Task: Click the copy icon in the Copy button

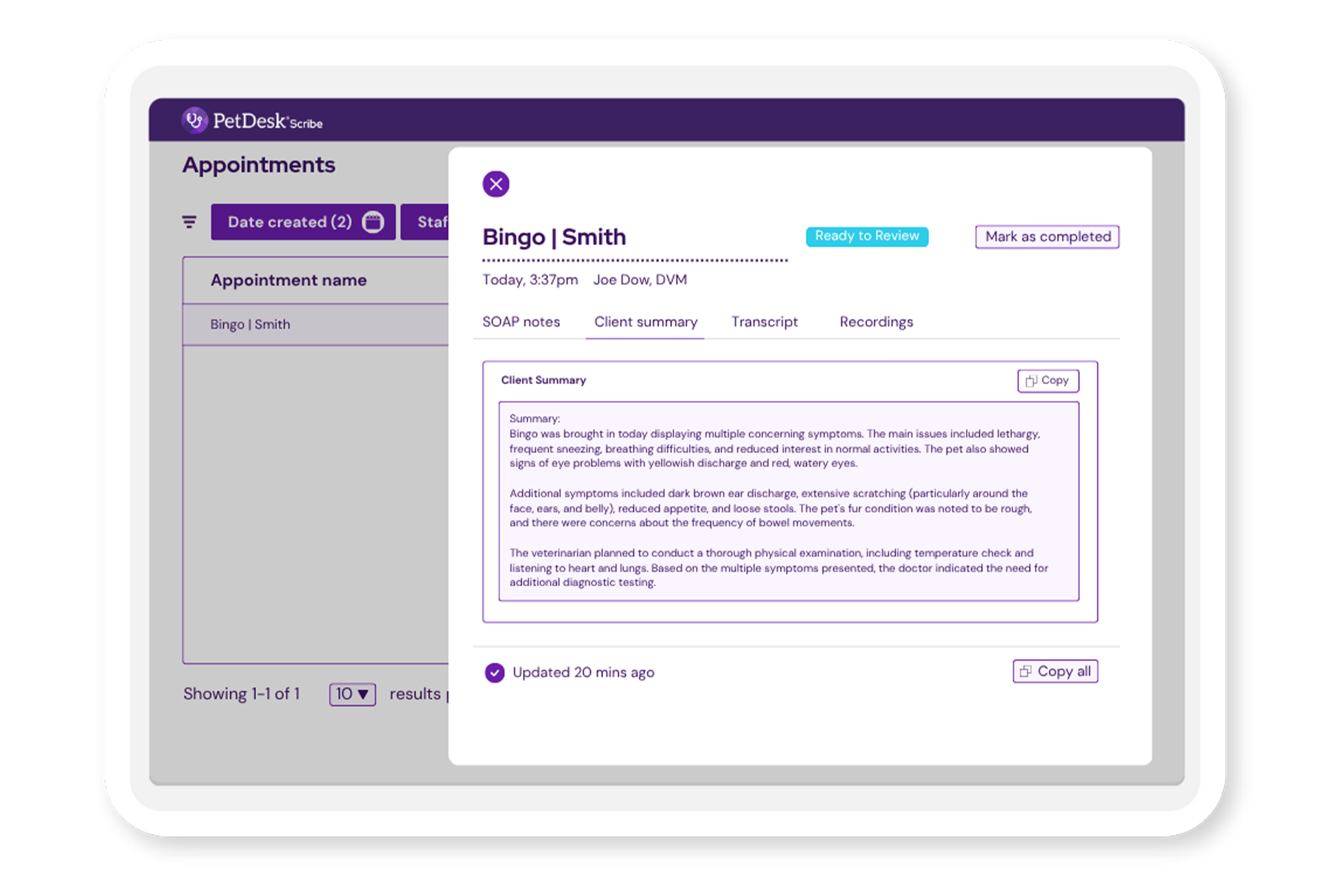Action: [1032, 380]
